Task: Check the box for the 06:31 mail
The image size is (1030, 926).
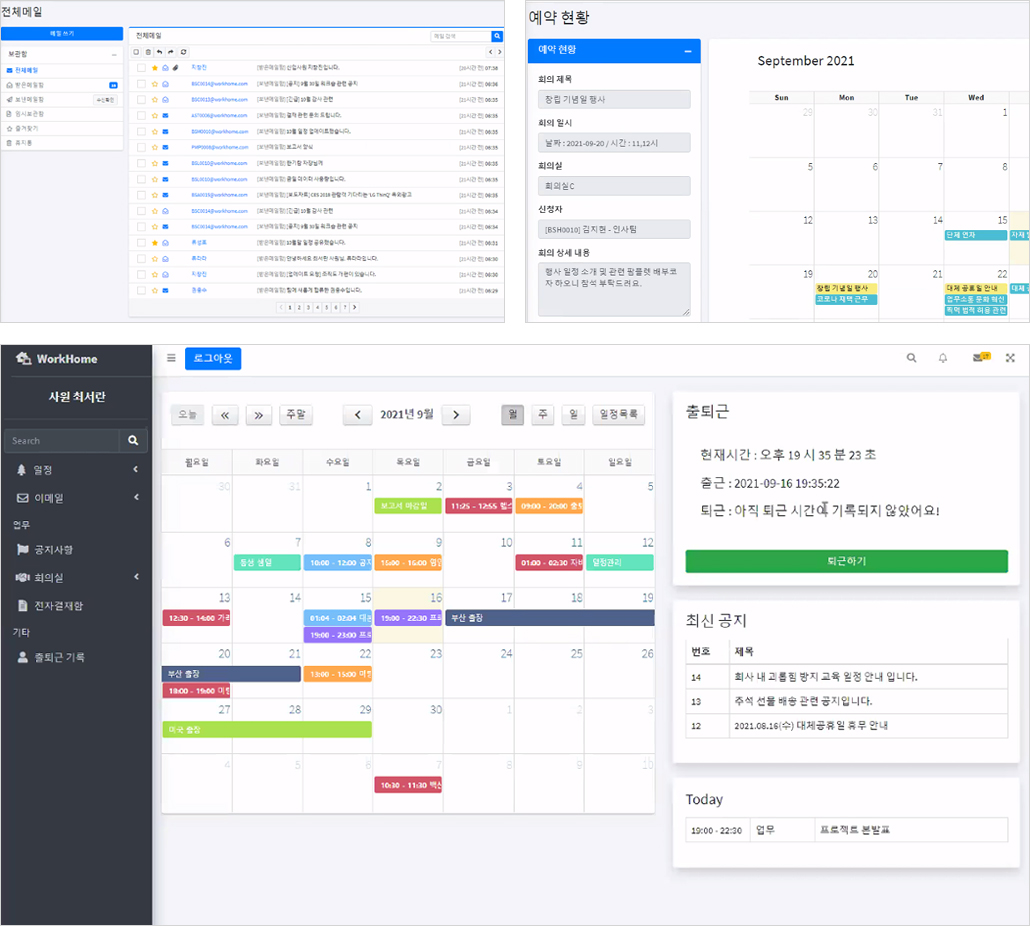Action: tap(141, 242)
